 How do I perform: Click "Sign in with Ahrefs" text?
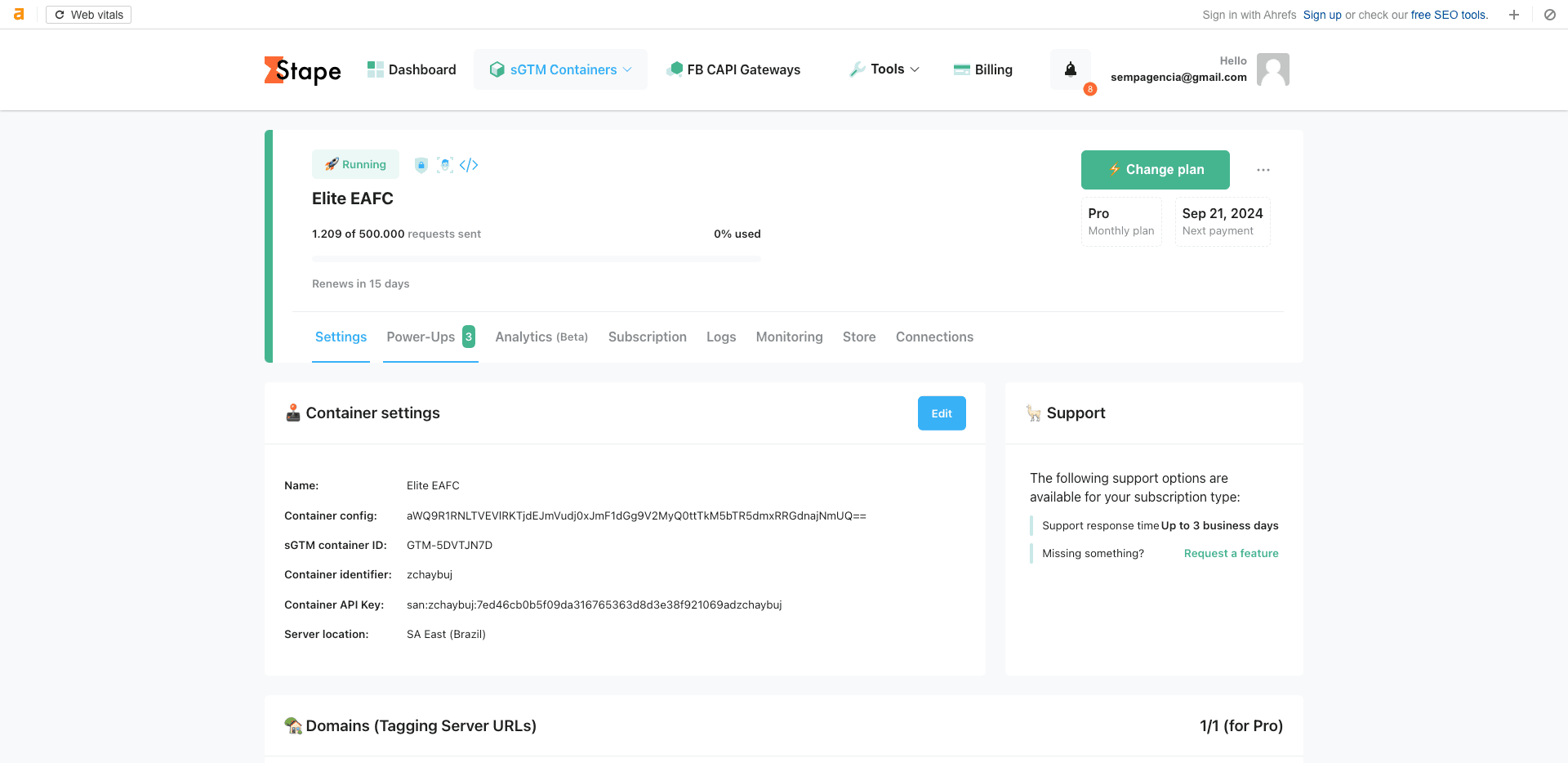[x=1249, y=15]
